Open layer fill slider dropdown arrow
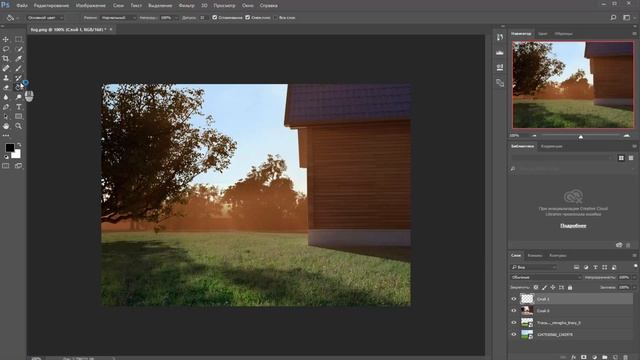640x360 pixels. point(634,287)
